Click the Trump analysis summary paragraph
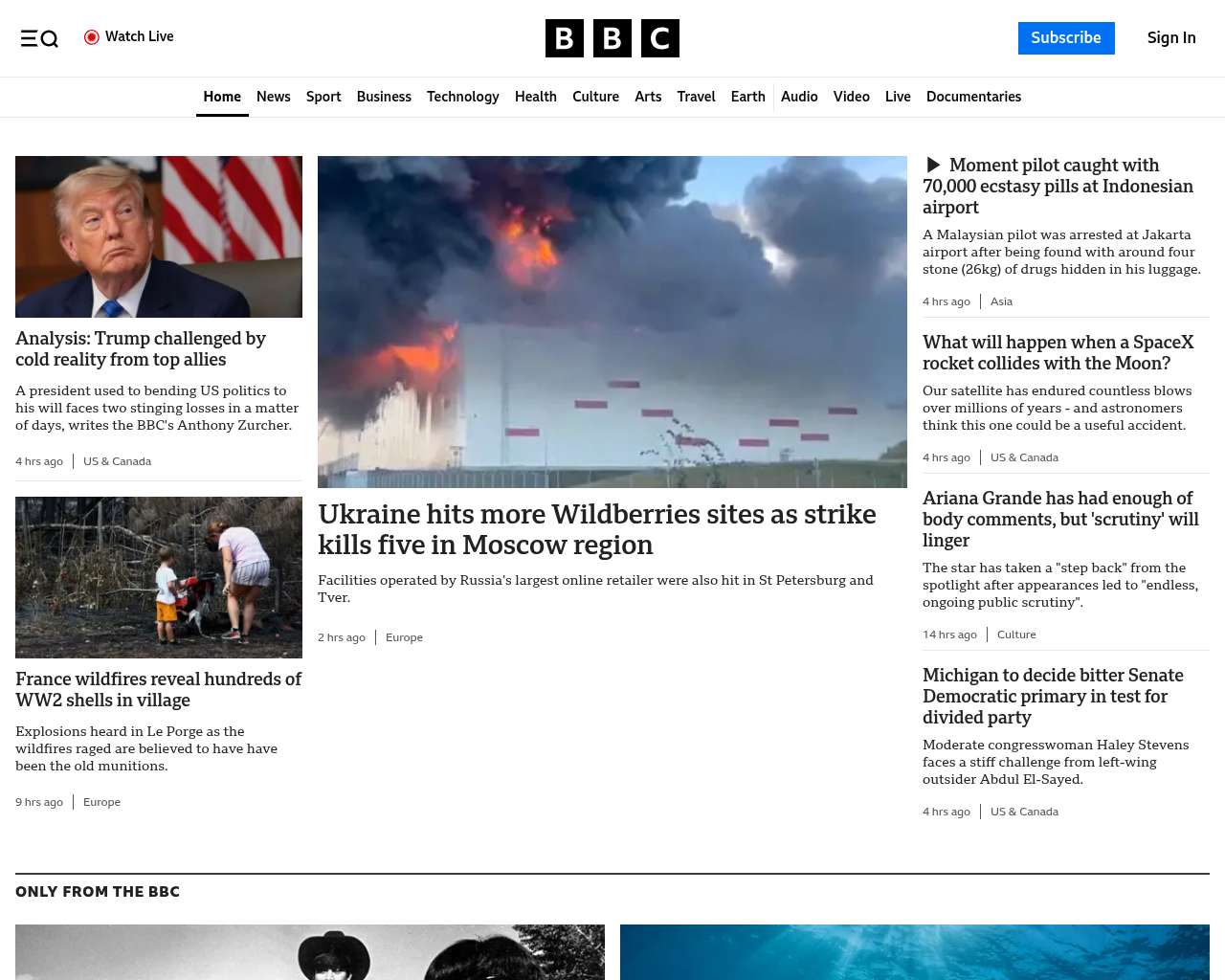 (x=157, y=408)
